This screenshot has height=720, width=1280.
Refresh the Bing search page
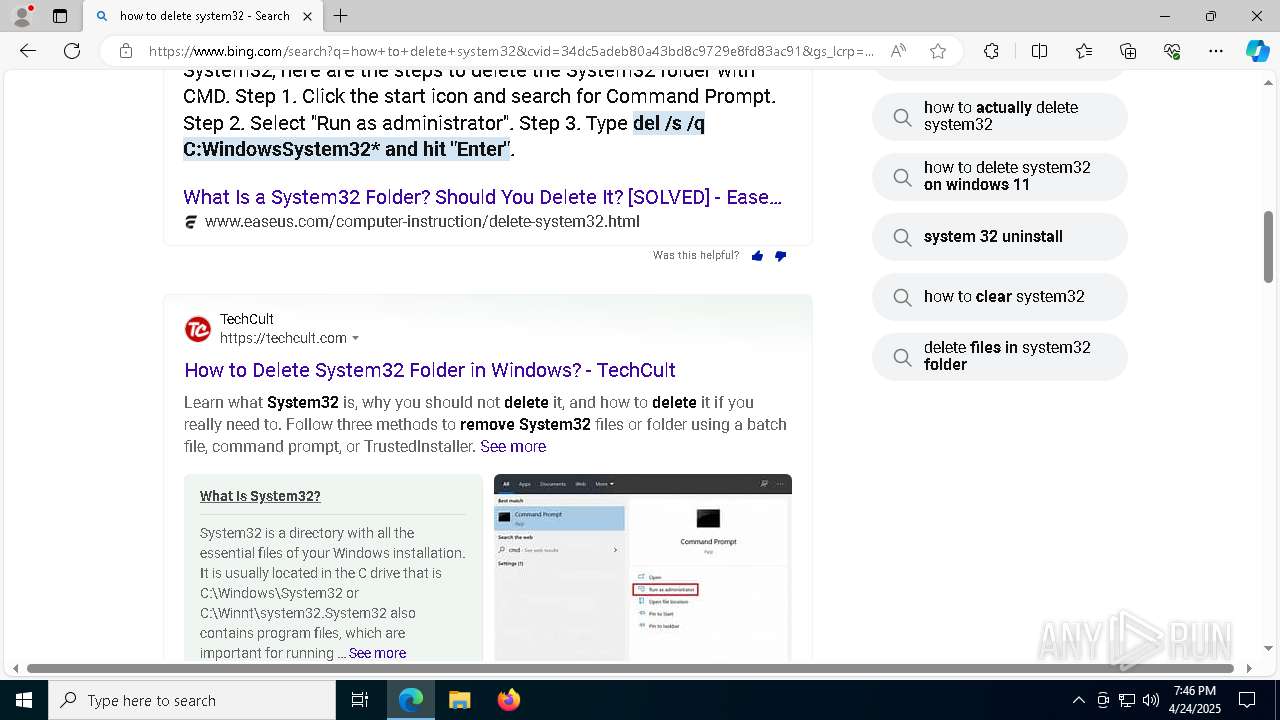(72, 51)
